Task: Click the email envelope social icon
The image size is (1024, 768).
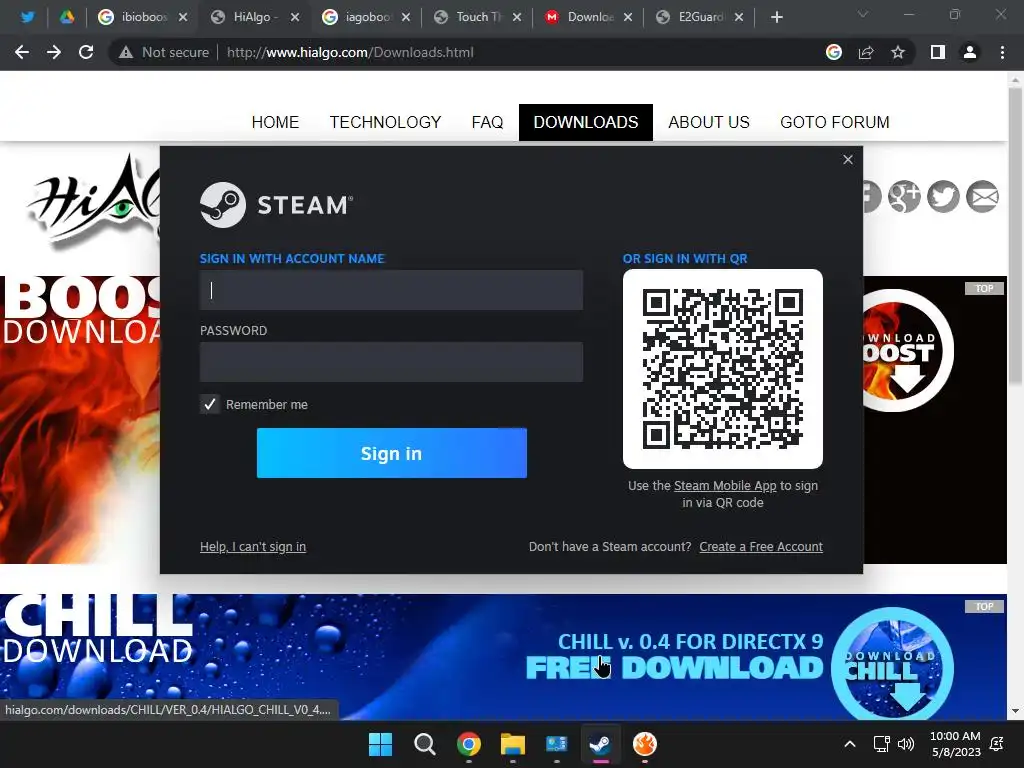Action: click(982, 197)
